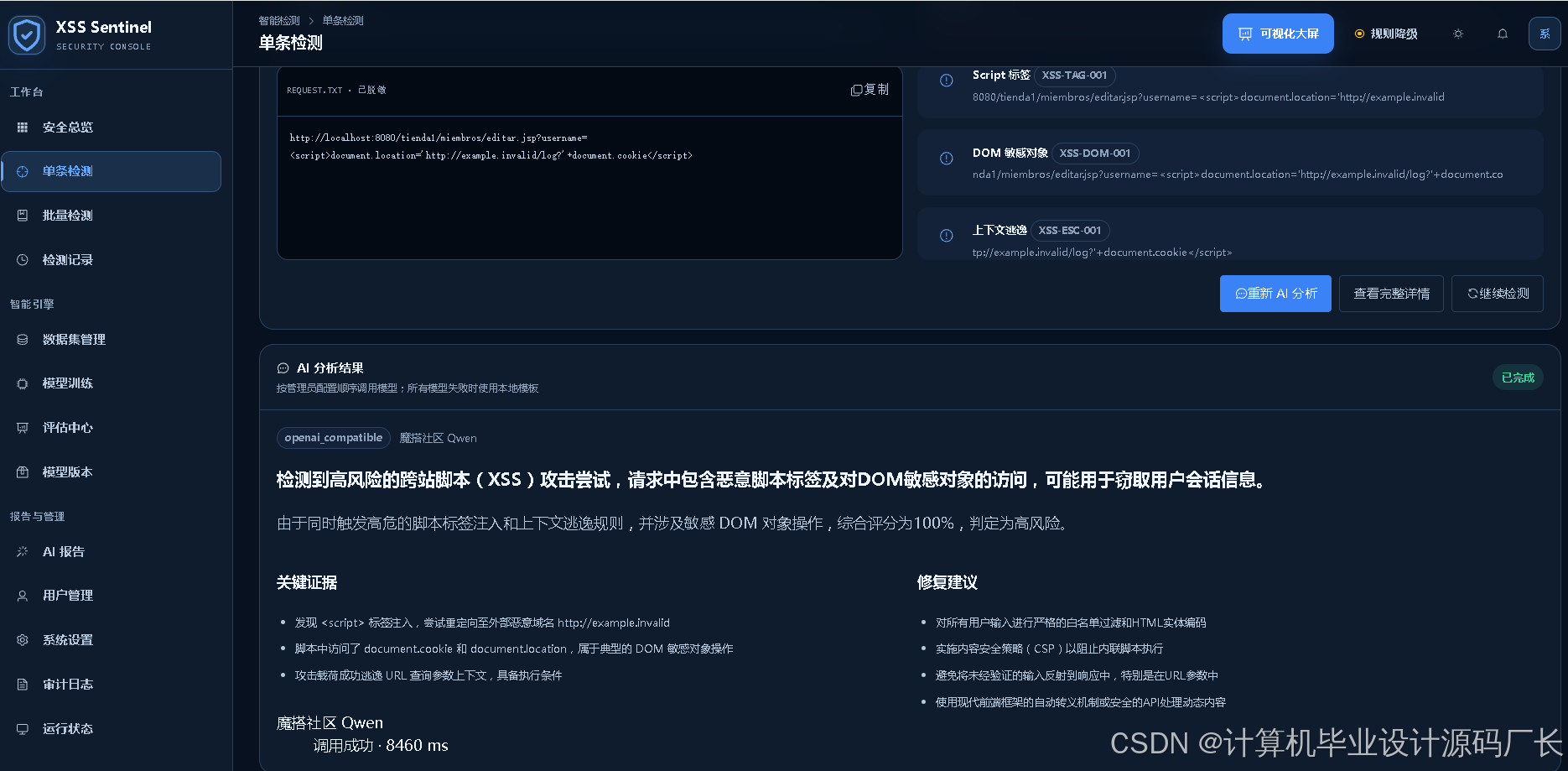Open the 系 user avatar menu
Image resolution: width=1568 pixels, height=771 pixels.
coord(1545,34)
